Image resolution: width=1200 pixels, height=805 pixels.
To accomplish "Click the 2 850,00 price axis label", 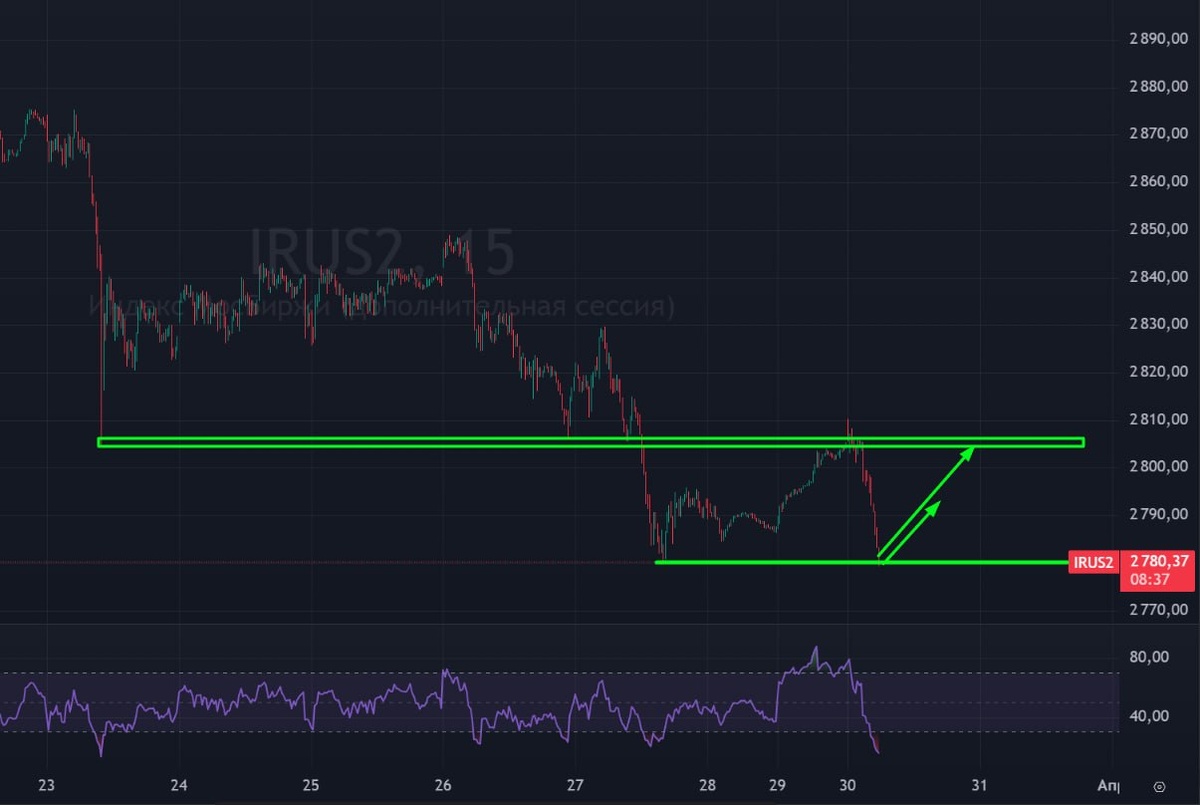I will [1159, 229].
